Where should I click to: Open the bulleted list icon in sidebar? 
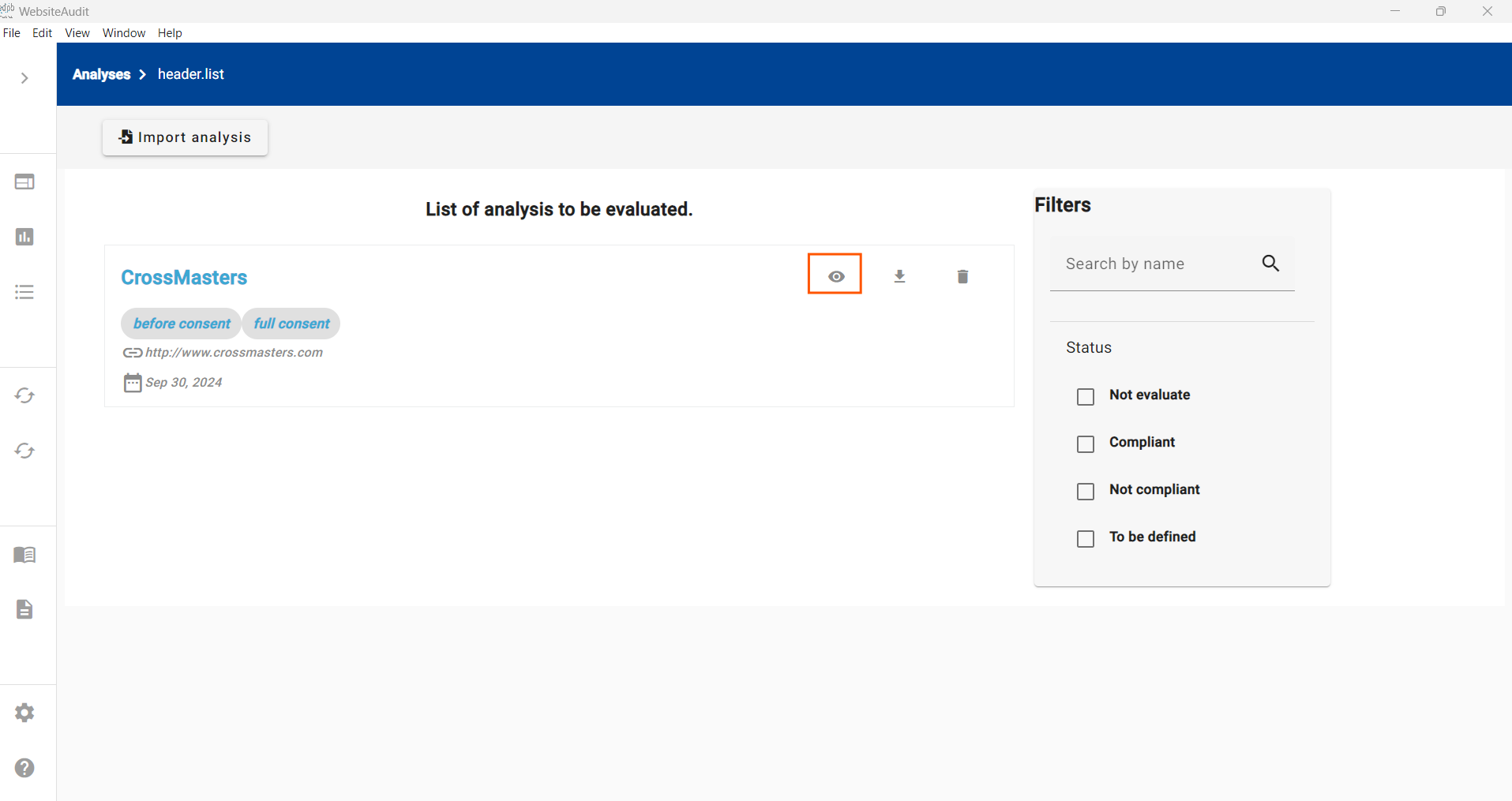(x=24, y=292)
